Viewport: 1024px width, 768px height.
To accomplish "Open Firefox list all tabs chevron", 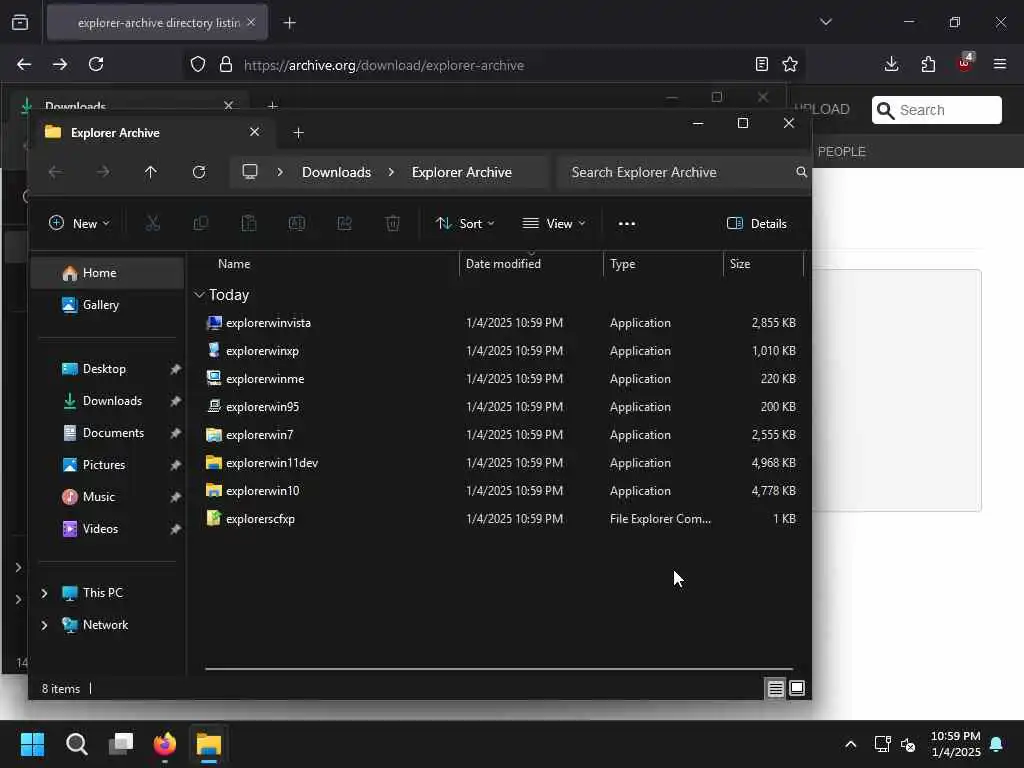I will 826,22.
